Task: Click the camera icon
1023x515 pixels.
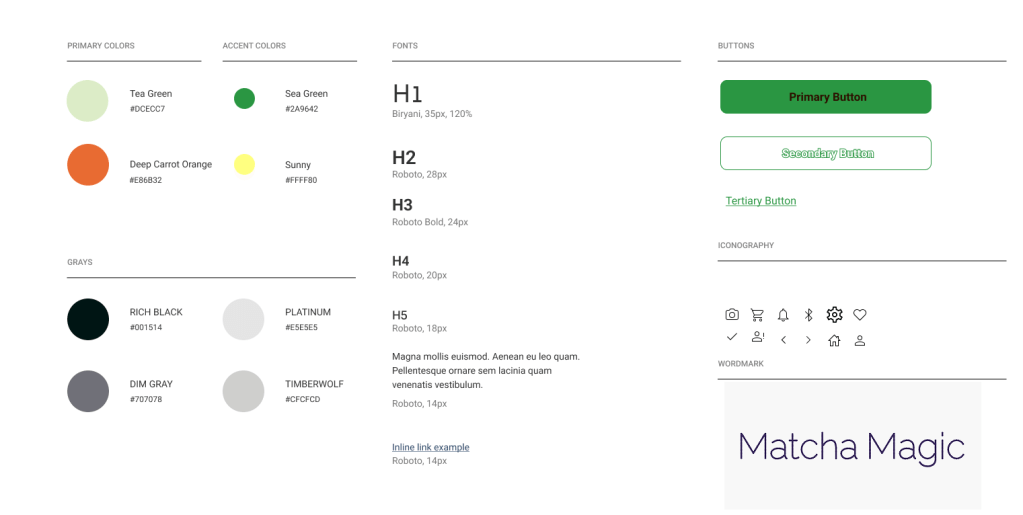Action: pyautogui.click(x=732, y=315)
